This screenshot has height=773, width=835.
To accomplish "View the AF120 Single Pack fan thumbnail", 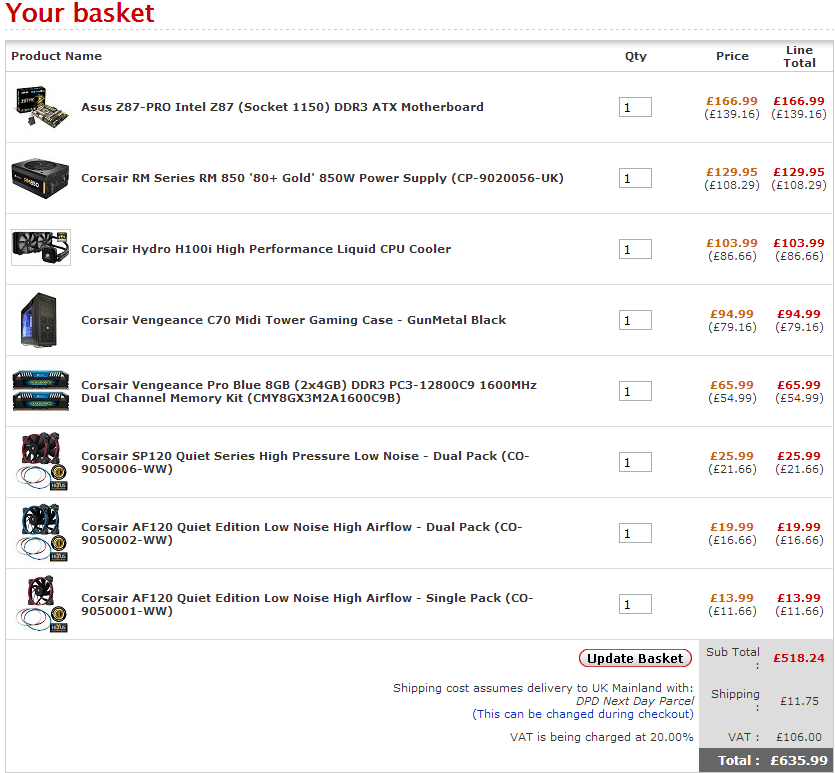I will point(41,604).
